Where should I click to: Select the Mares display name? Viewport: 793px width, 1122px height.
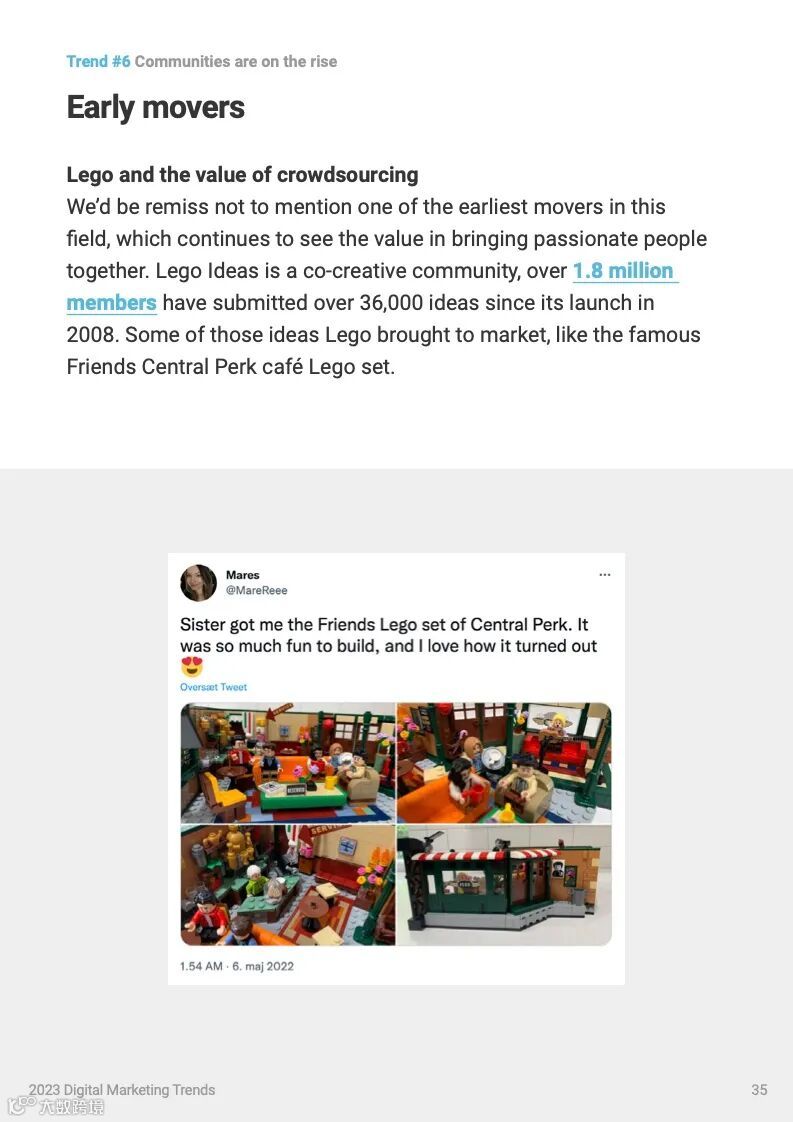point(243,575)
